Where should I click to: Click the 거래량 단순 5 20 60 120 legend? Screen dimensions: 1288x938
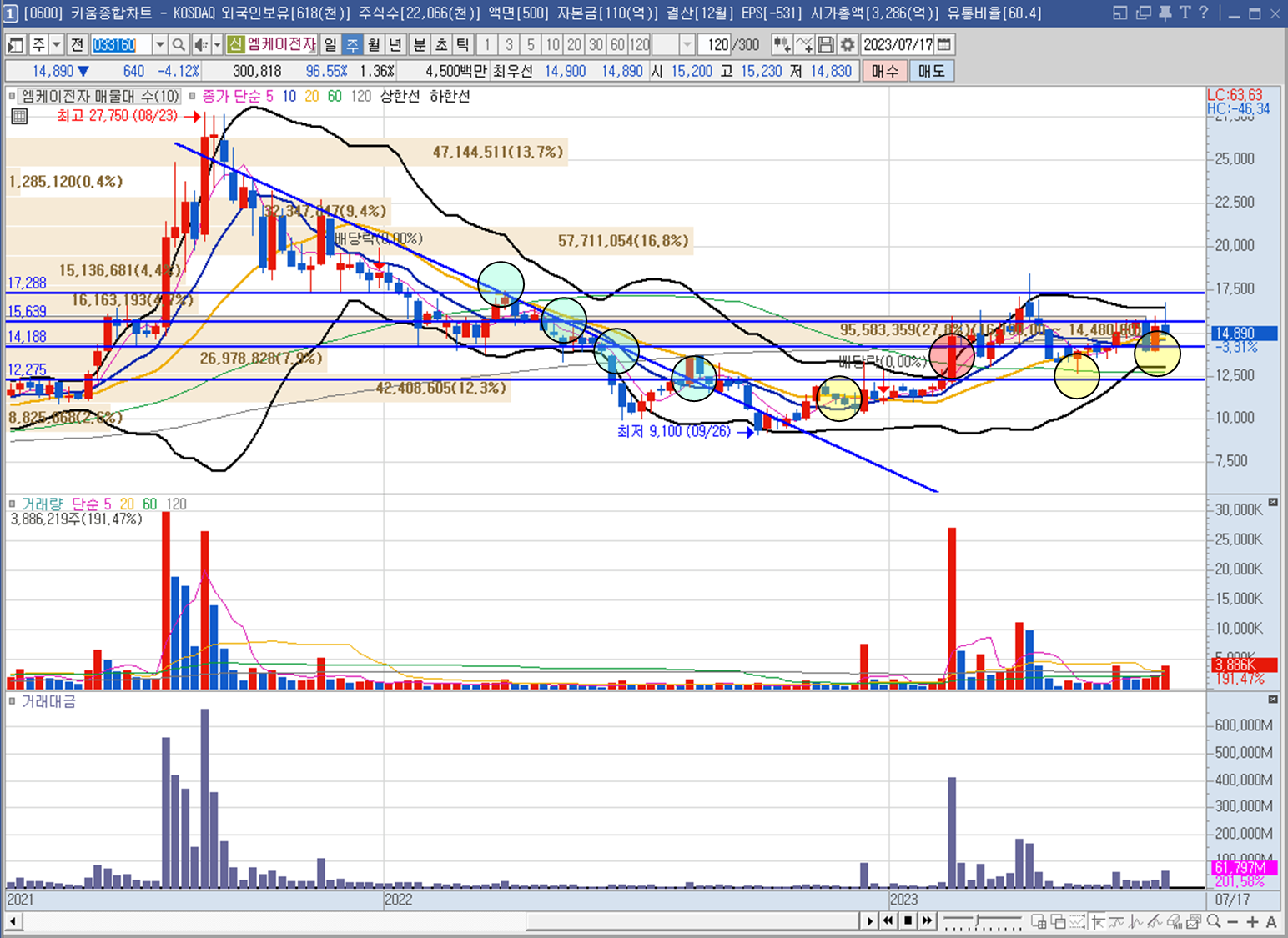tap(103, 504)
